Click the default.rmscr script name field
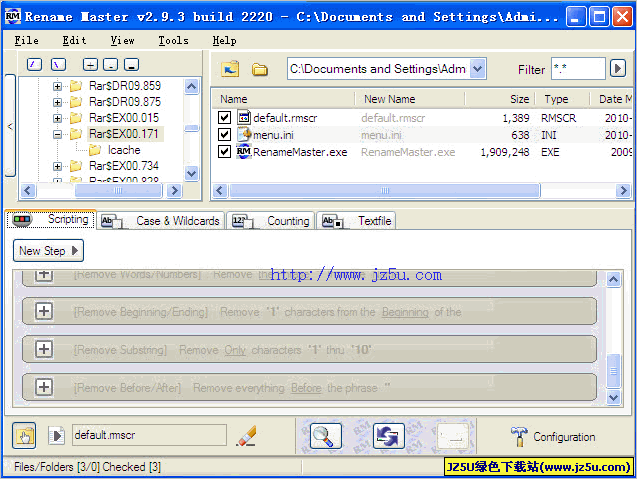637x479 pixels. point(149,435)
